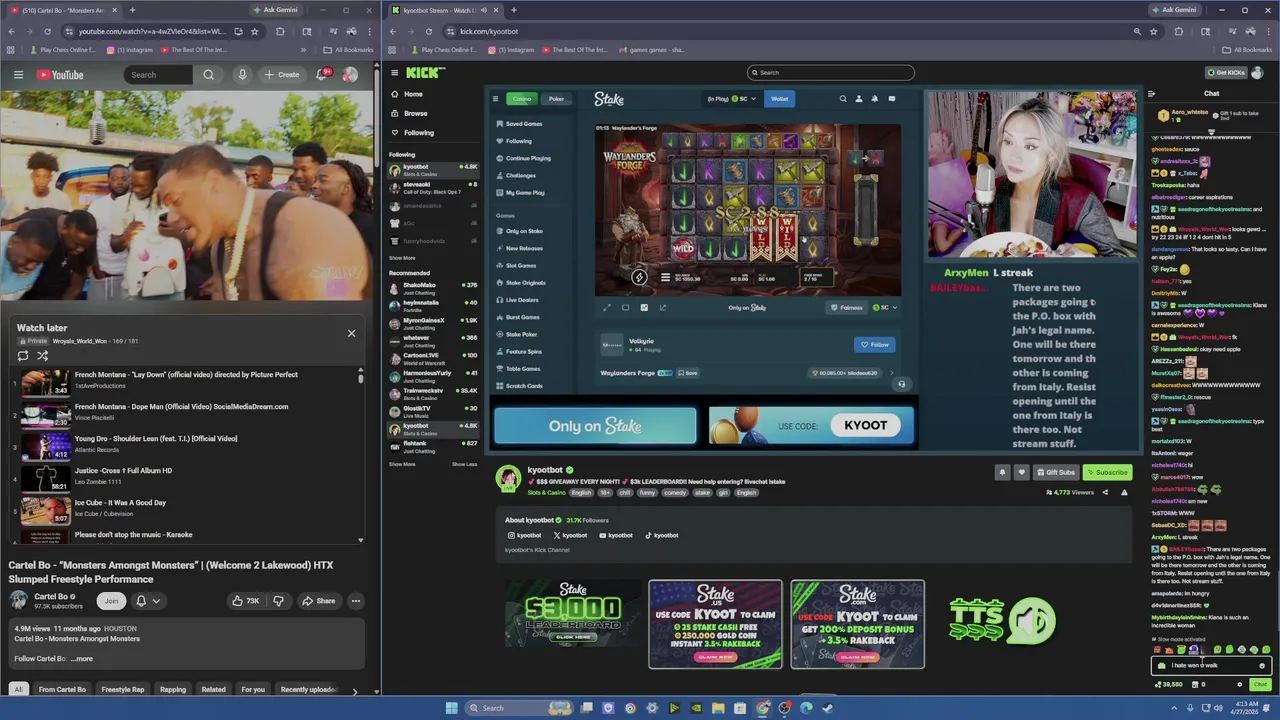Like the Cartel Bo video
The image size is (1280, 720).
point(245,601)
